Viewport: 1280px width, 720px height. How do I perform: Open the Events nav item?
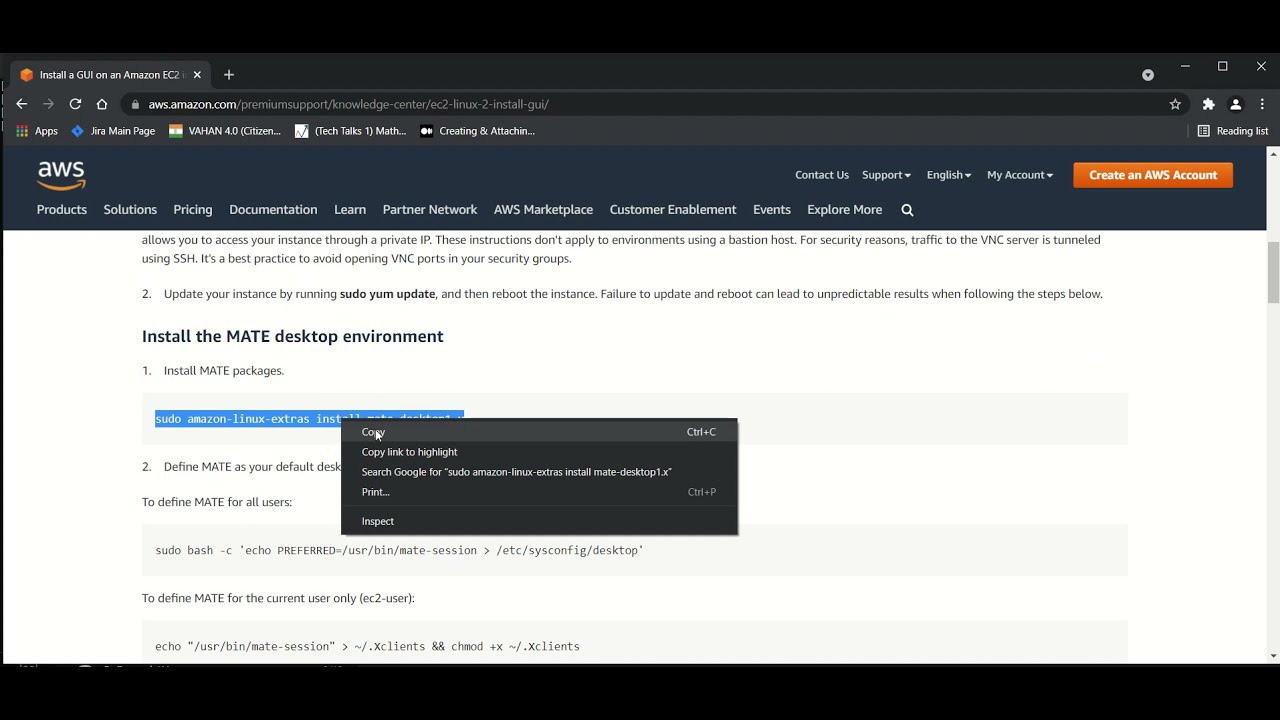(x=772, y=210)
